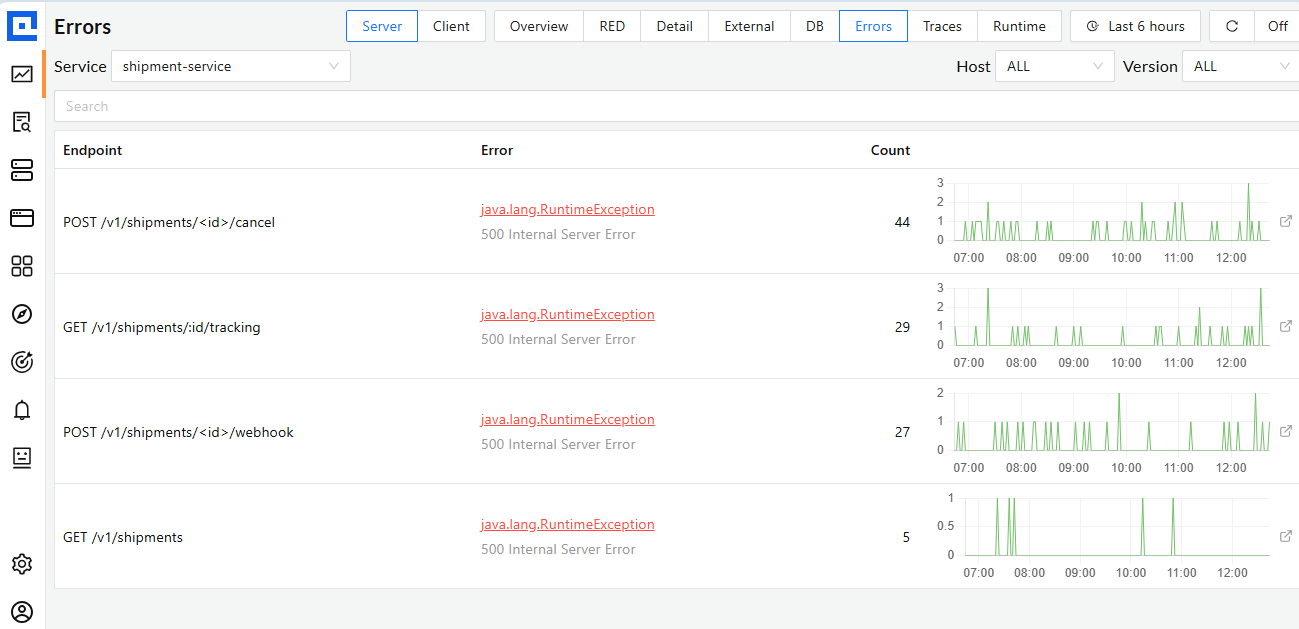Viewport: 1299px width, 629px height.
Task: Open the dashboards grid sidebar icon
Action: (22, 265)
